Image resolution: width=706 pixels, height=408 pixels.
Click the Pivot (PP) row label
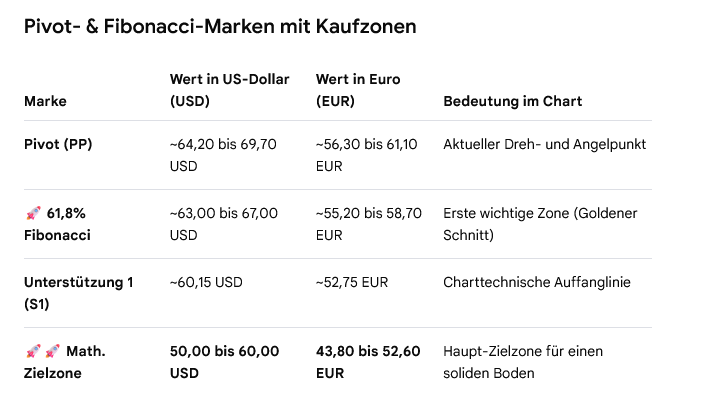click(x=58, y=144)
